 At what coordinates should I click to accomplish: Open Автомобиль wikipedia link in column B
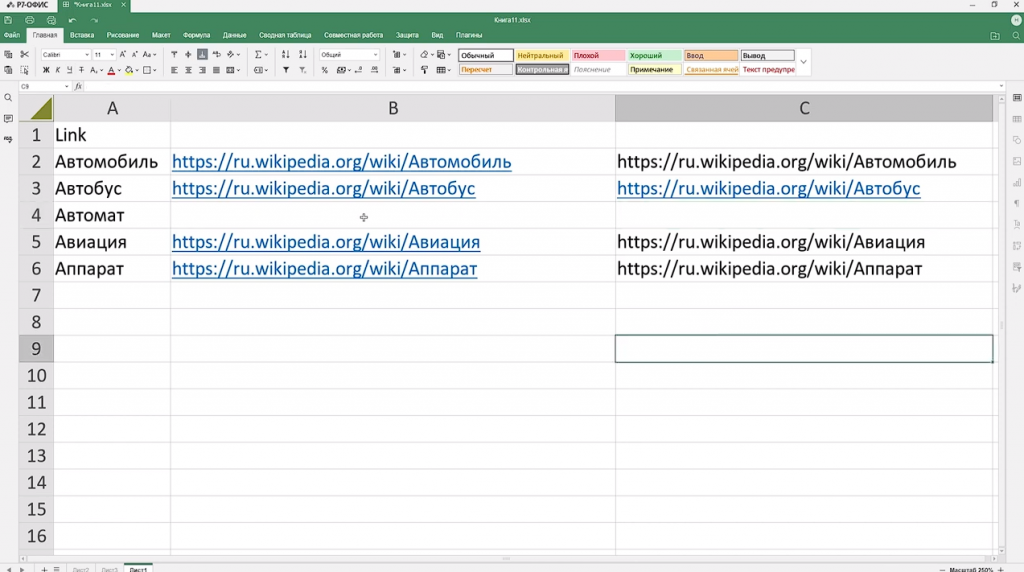coord(342,162)
